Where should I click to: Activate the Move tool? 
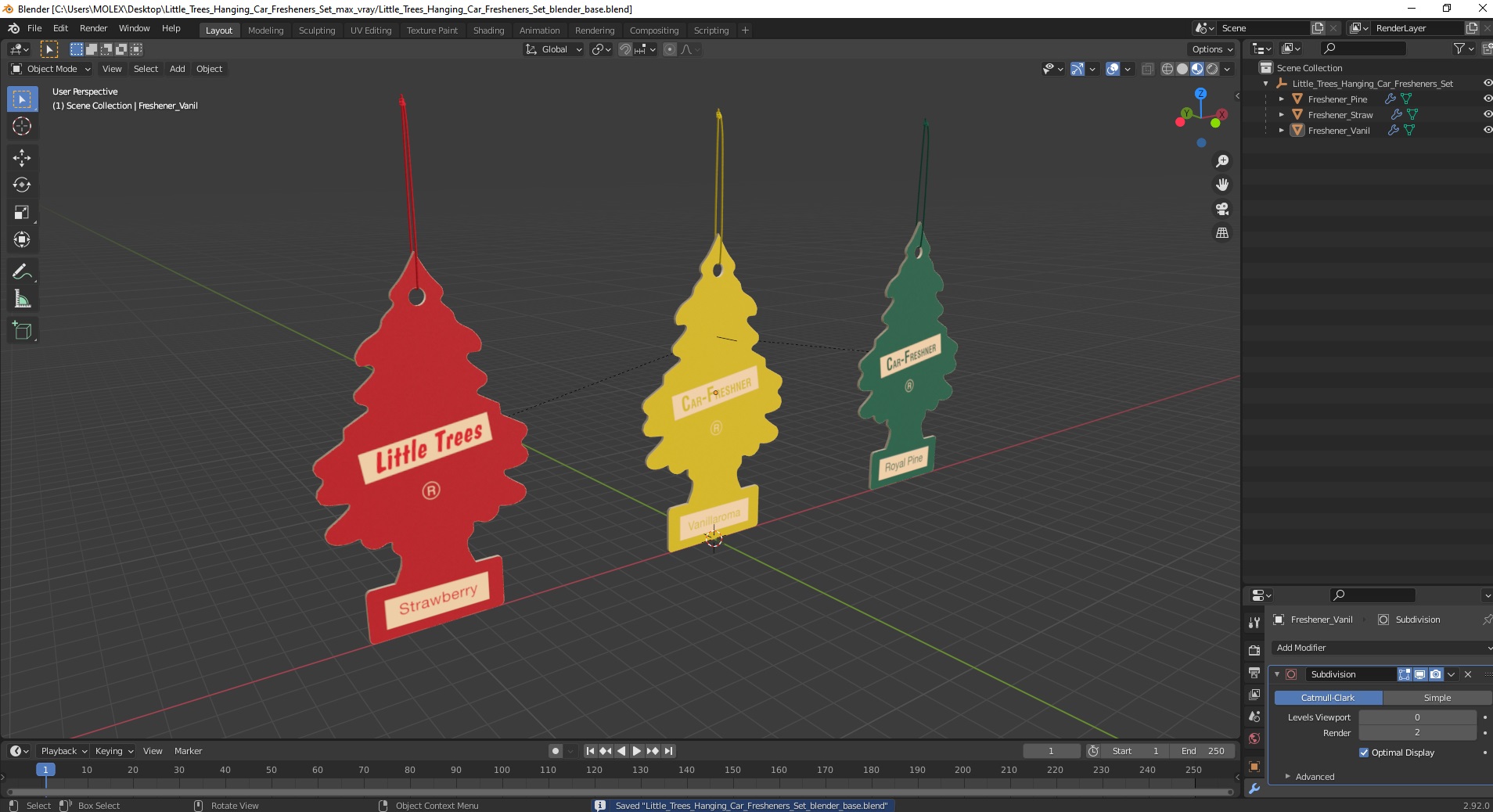click(x=22, y=158)
